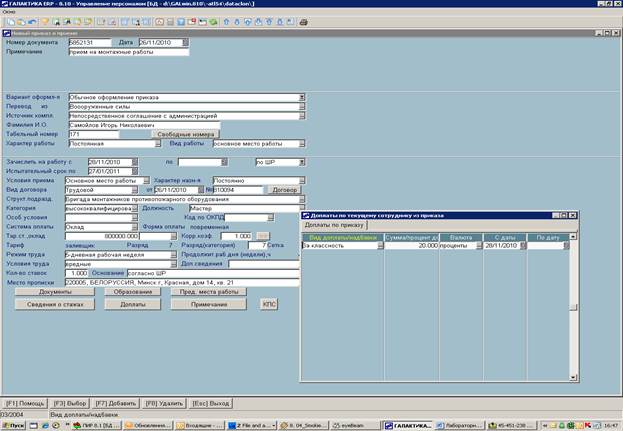Click into the Номер документа field

tap(89, 42)
